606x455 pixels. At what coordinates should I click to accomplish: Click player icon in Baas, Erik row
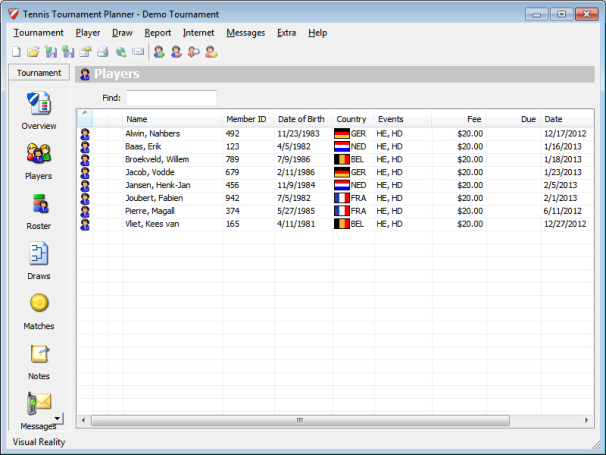coord(85,147)
